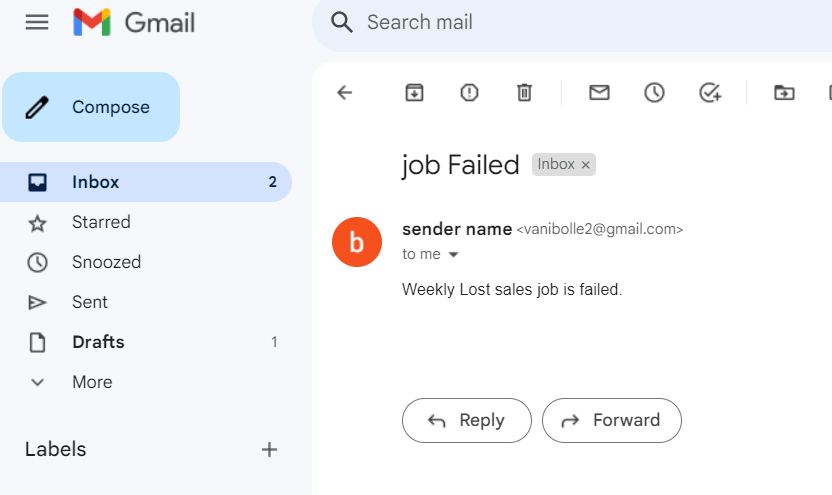Screen dimensions: 832x495
Task: Add this email to Tasks
Action: 710,93
